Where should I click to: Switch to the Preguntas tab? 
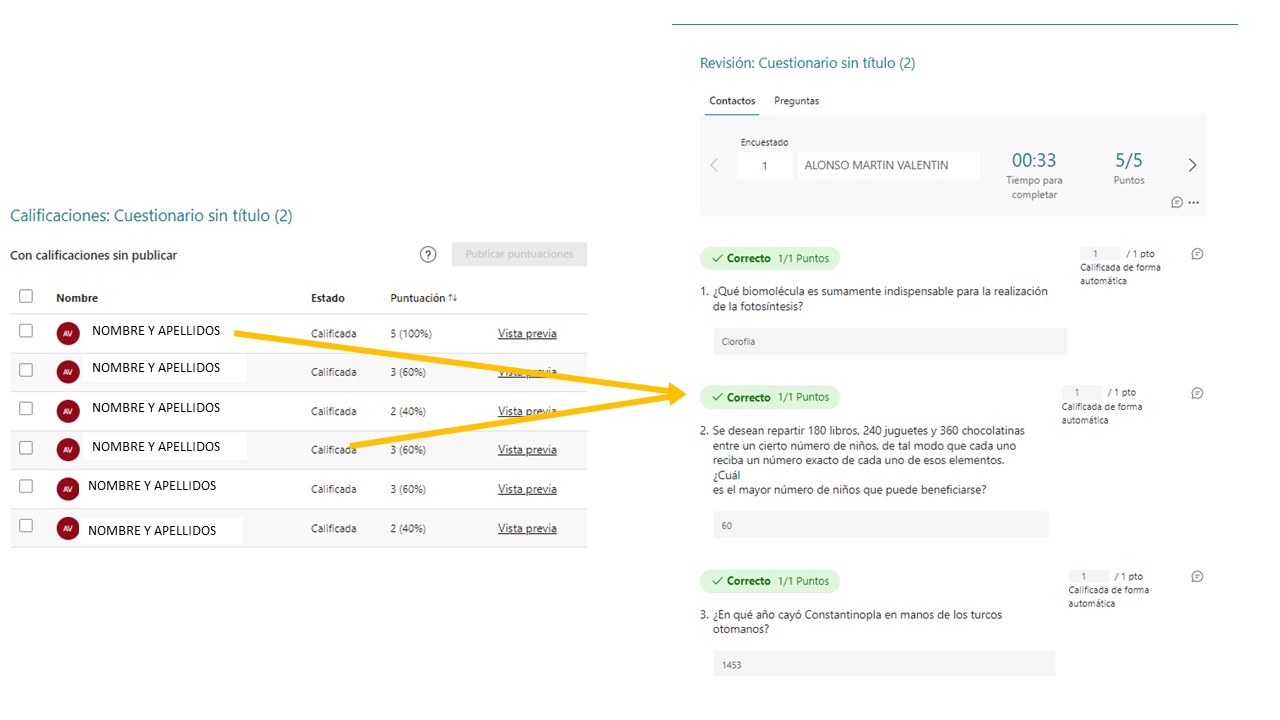click(796, 101)
